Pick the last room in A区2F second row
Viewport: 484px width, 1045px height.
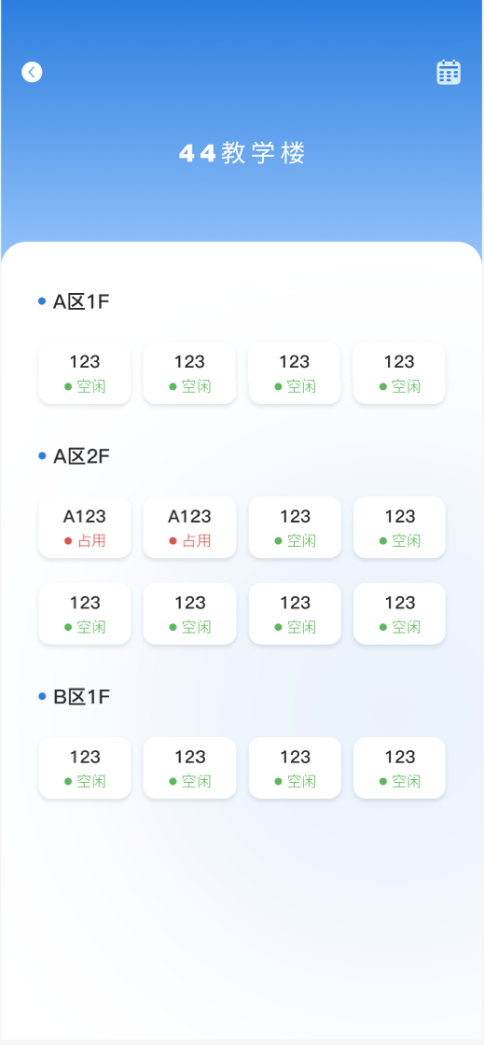tap(399, 614)
